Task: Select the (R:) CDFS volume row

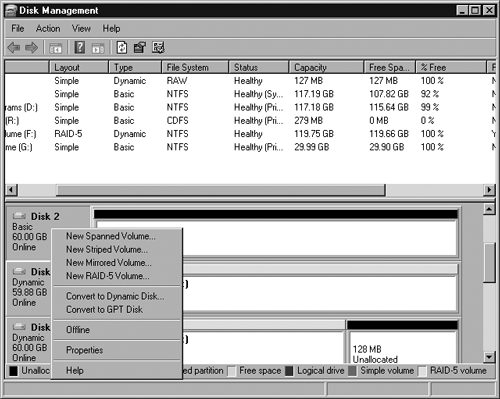Action: coord(250,121)
